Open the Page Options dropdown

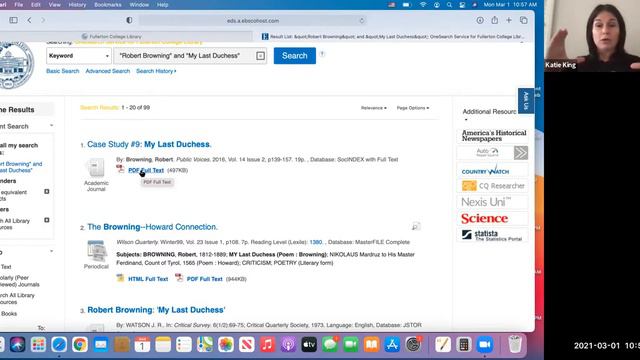pyautogui.click(x=413, y=108)
